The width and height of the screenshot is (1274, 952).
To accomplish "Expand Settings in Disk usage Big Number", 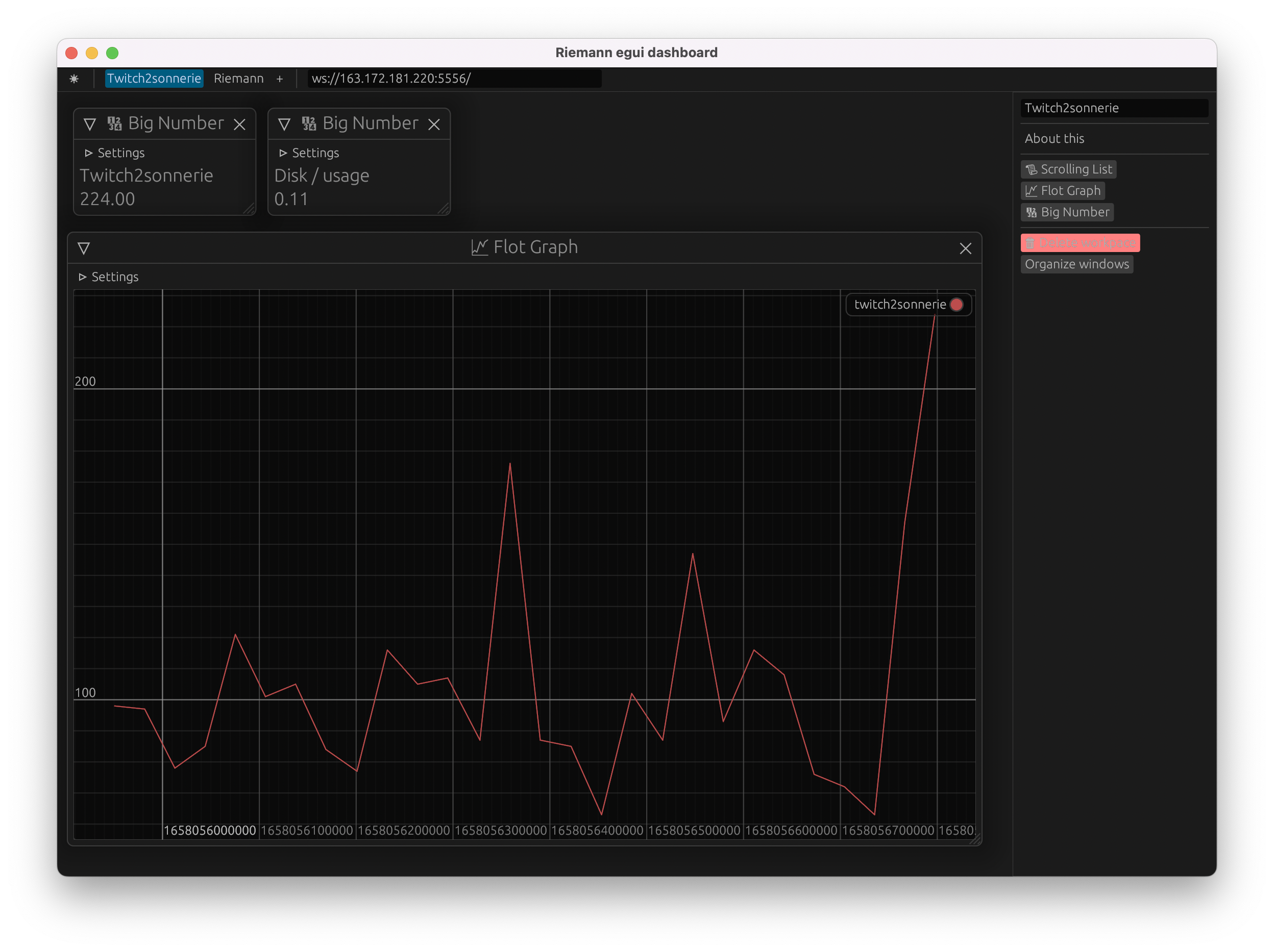I will coord(309,153).
